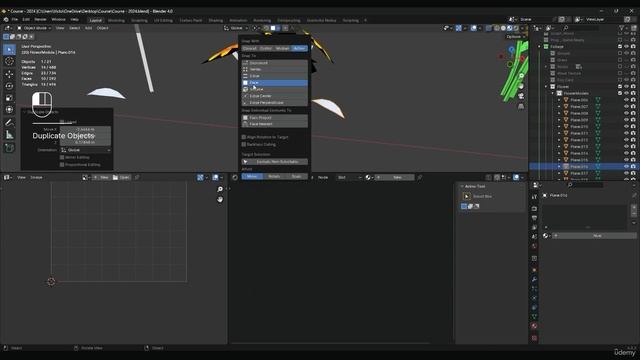
Task: Open the File menu
Action: 15,20
